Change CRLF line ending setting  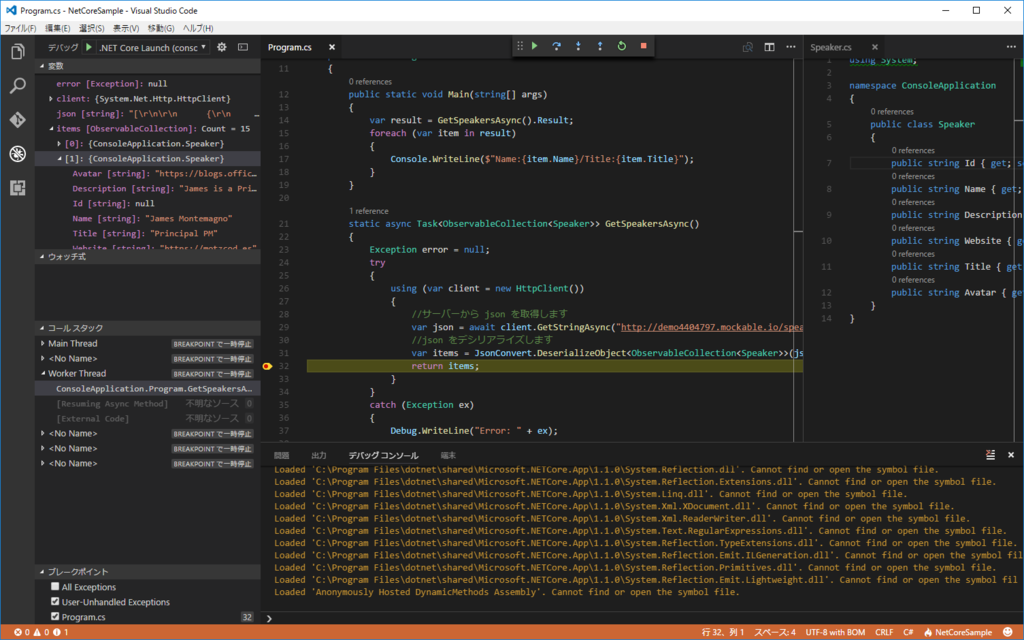point(884,632)
